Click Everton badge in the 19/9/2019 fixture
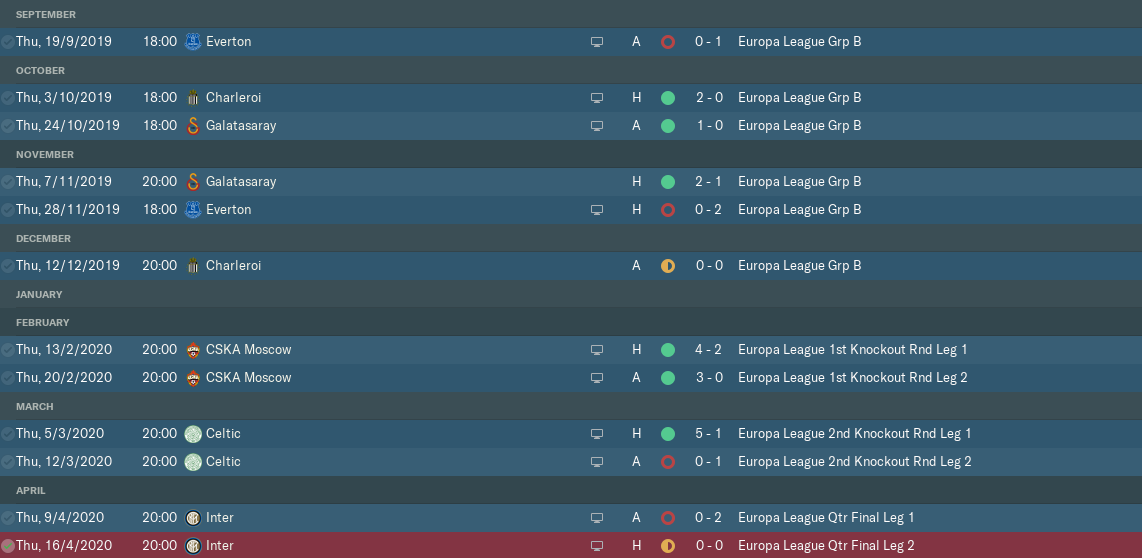This screenshot has height=558, width=1142. pyautogui.click(x=193, y=42)
